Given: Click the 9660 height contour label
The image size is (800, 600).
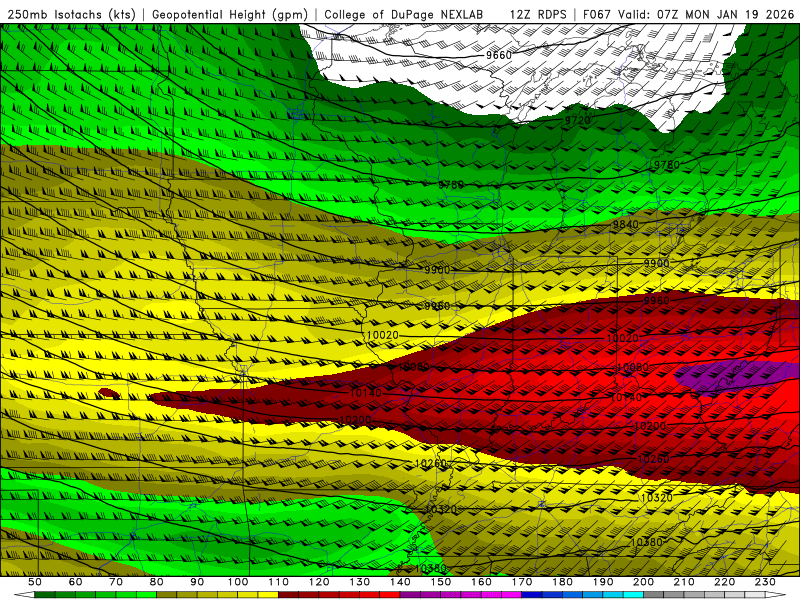Looking at the screenshot, I should (x=498, y=55).
